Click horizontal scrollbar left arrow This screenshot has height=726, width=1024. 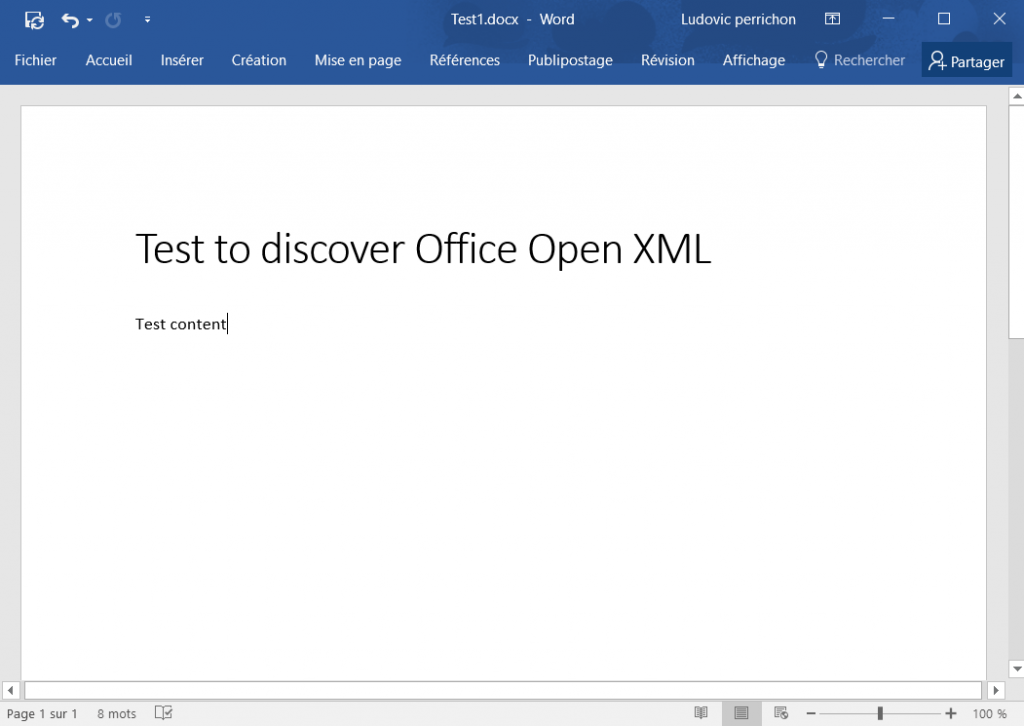(x=10, y=690)
